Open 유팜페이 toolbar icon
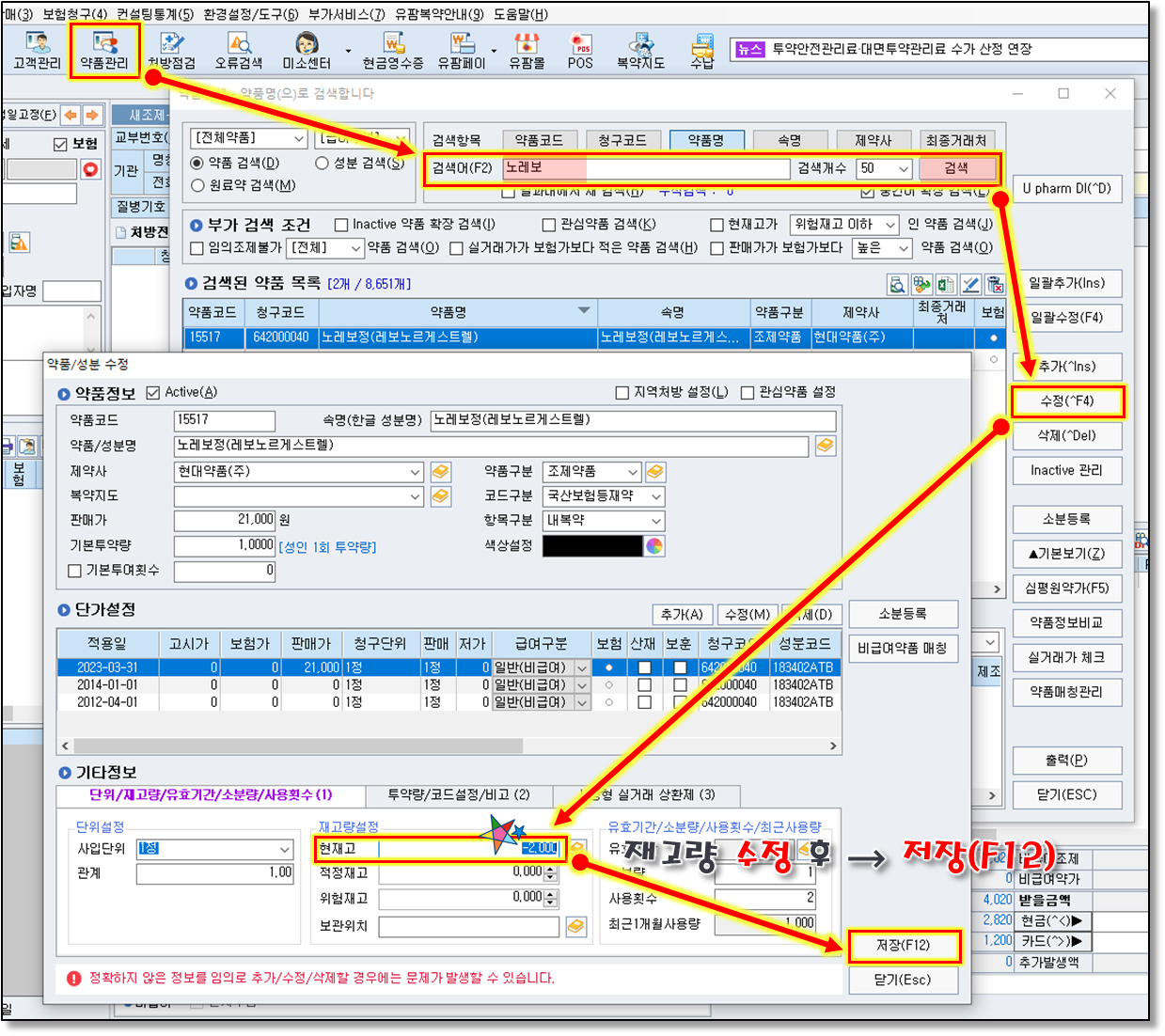This screenshot has width=1165, height=1036. (461, 51)
